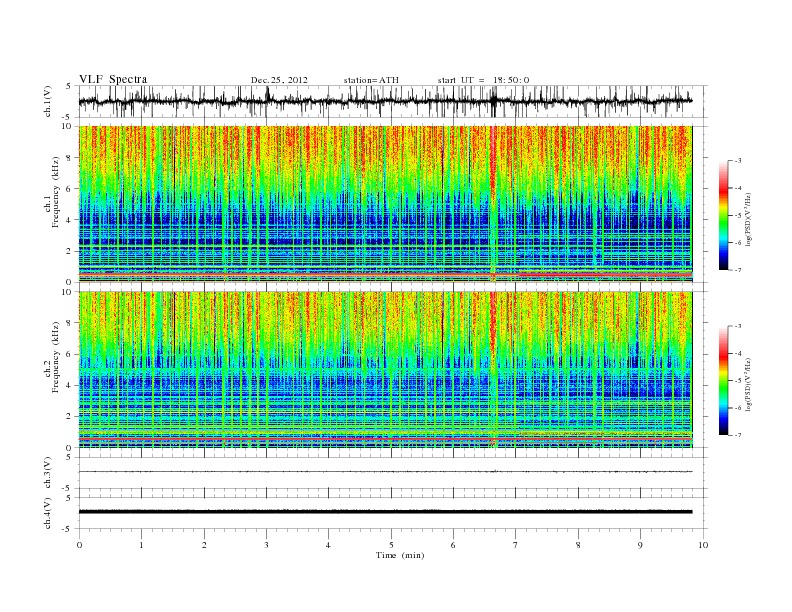Image resolution: width=792 pixels, height=612 pixels.
Task: Click the "-4" tick on lower color bar
Action: coord(738,353)
